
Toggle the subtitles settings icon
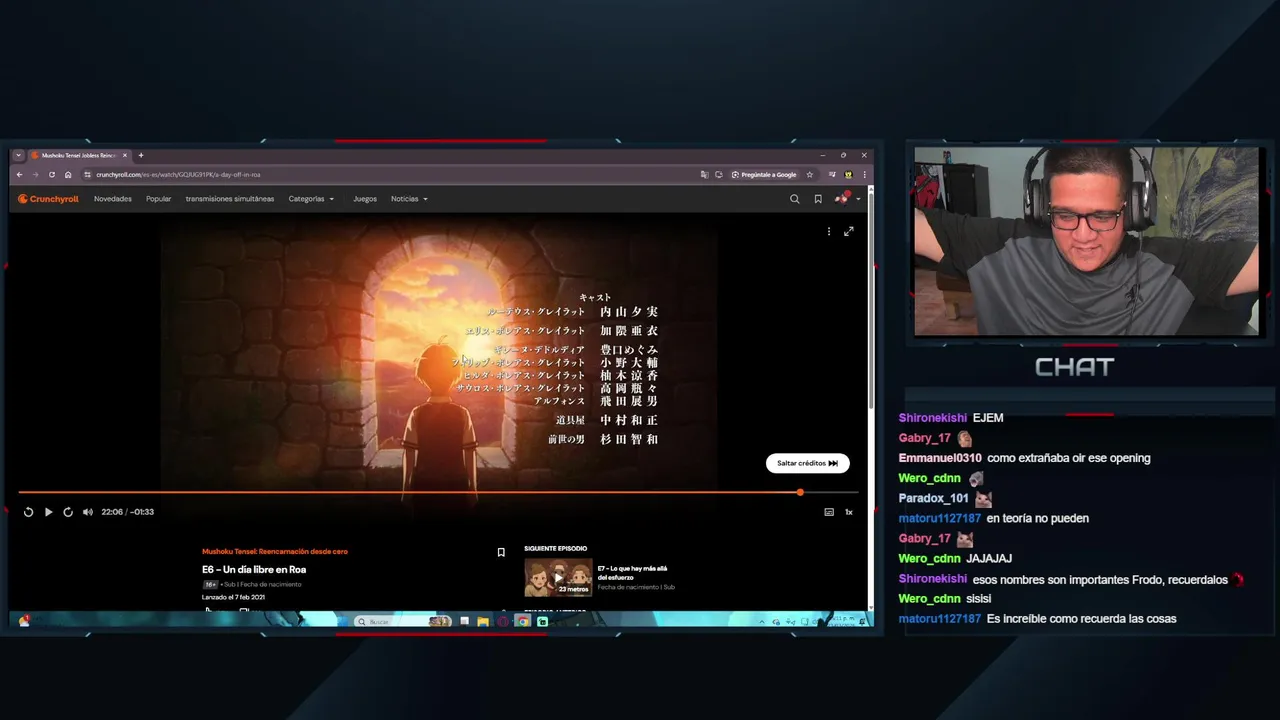click(829, 512)
